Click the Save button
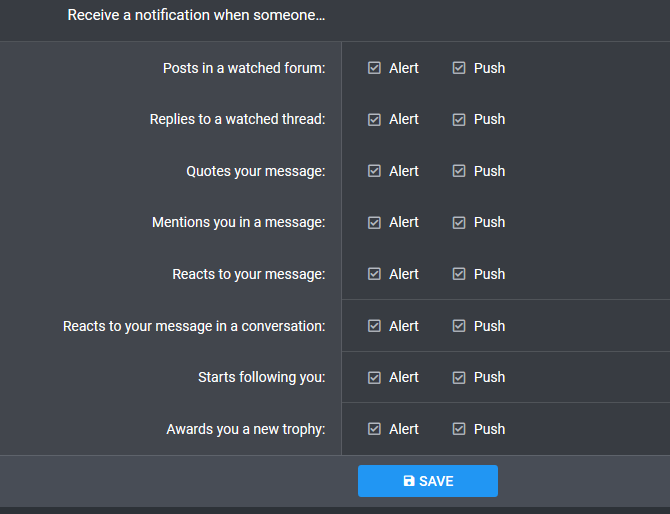 click(x=428, y=481)
